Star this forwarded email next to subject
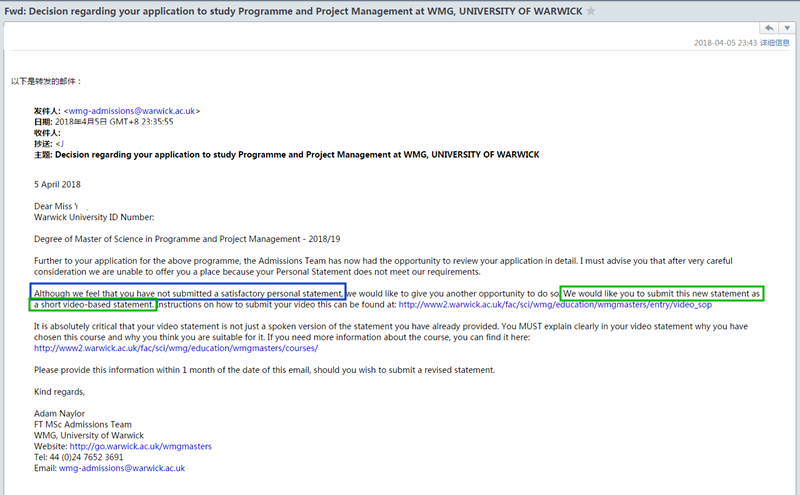This screenshot has height=495, width=800. [590, 11]
